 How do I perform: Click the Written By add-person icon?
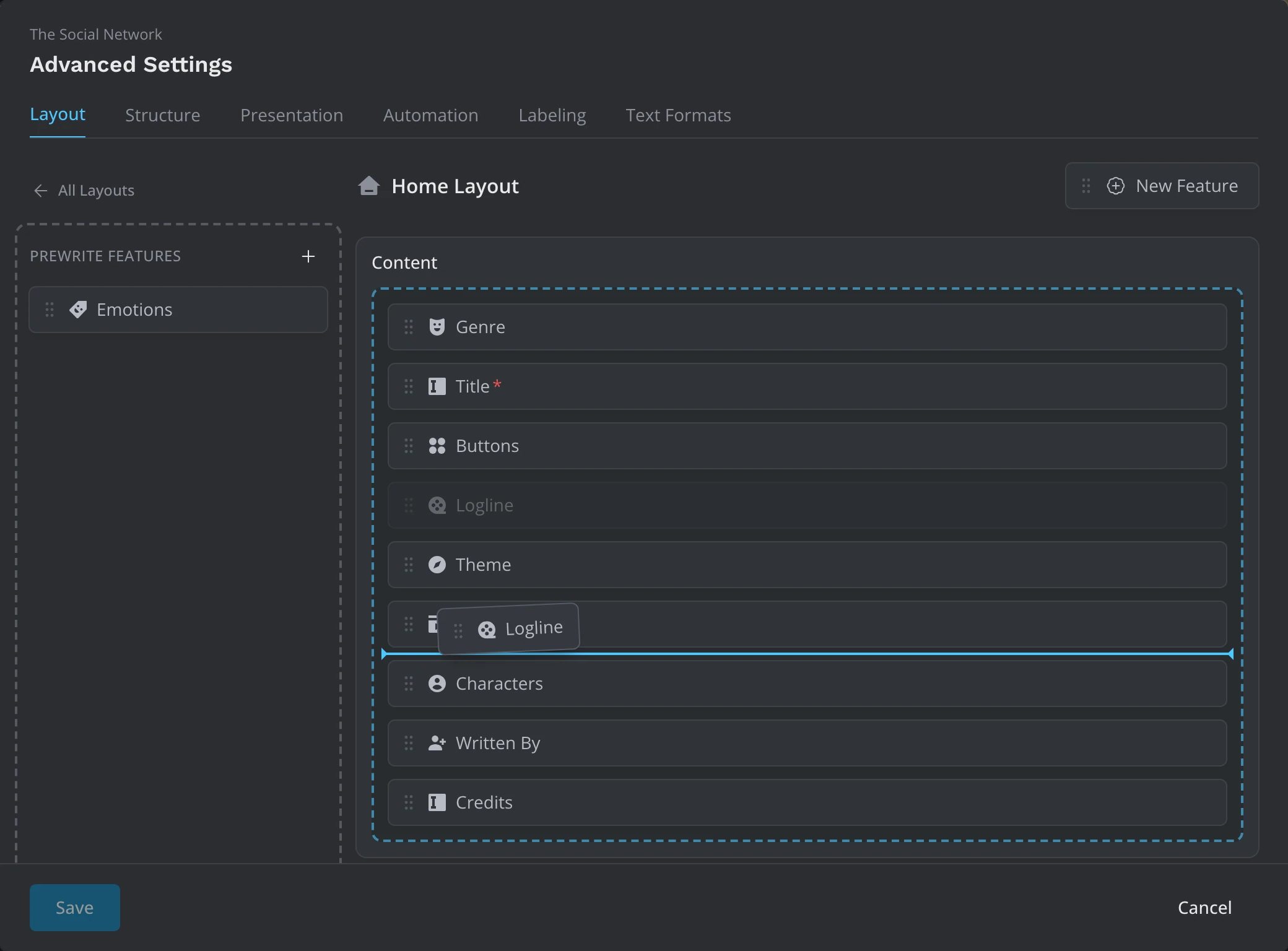tap(437, 743)
